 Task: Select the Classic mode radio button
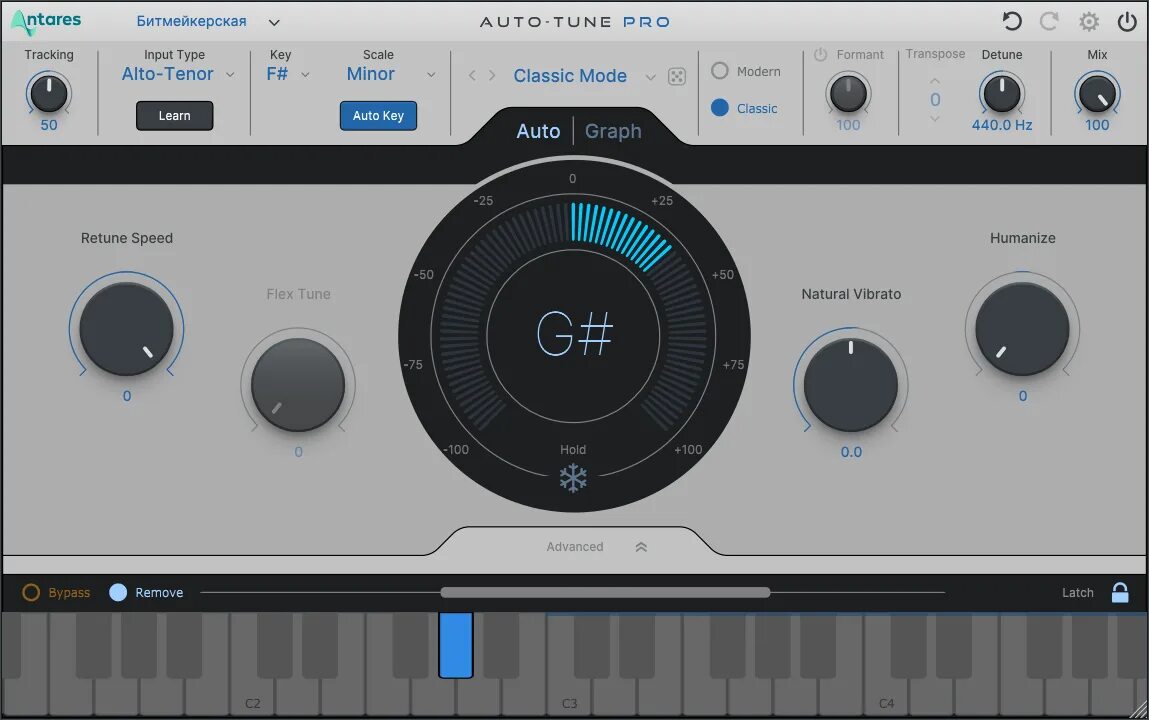[x=720, y=108]
